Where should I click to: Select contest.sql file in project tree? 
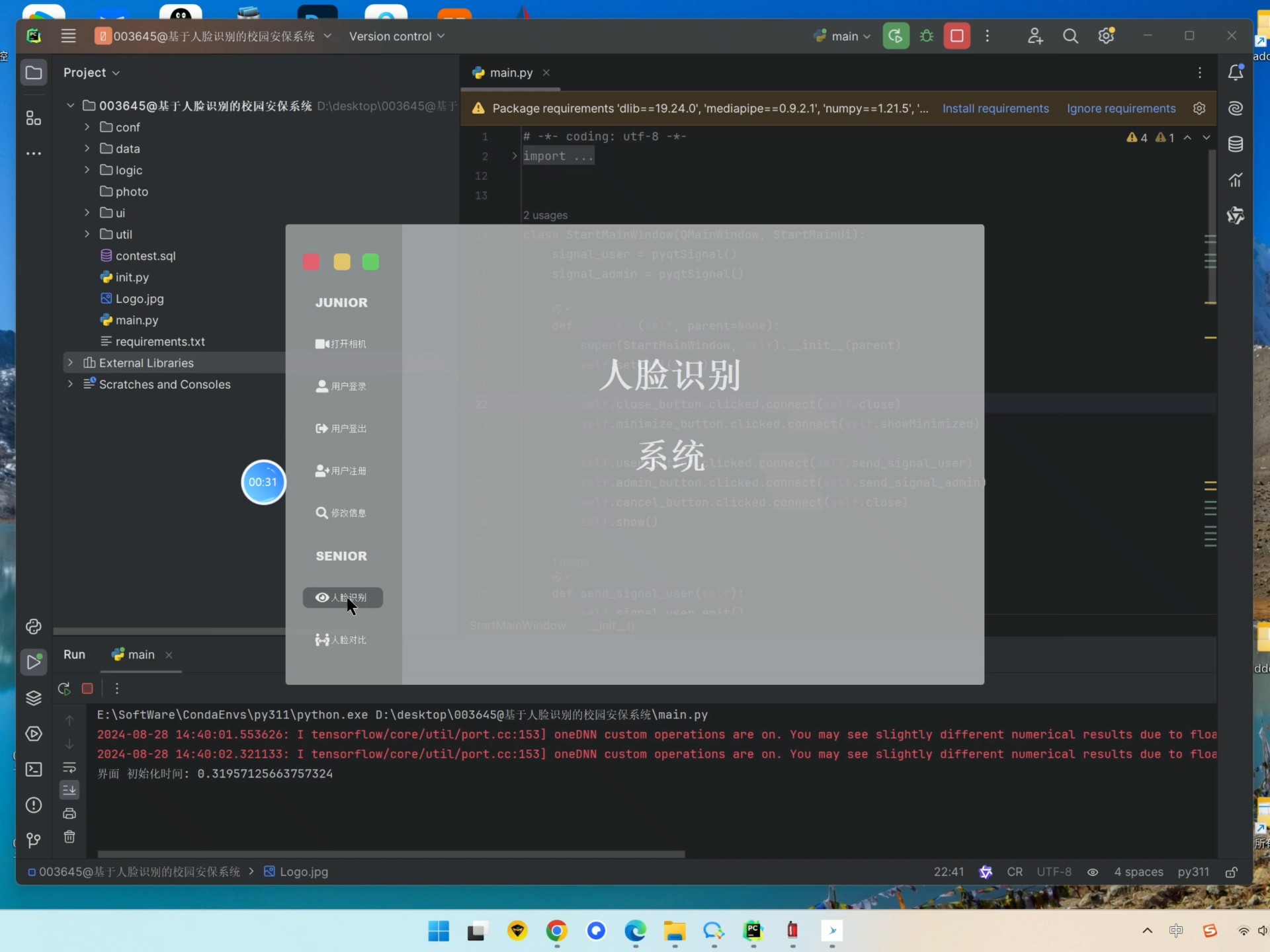coord(138,256)
